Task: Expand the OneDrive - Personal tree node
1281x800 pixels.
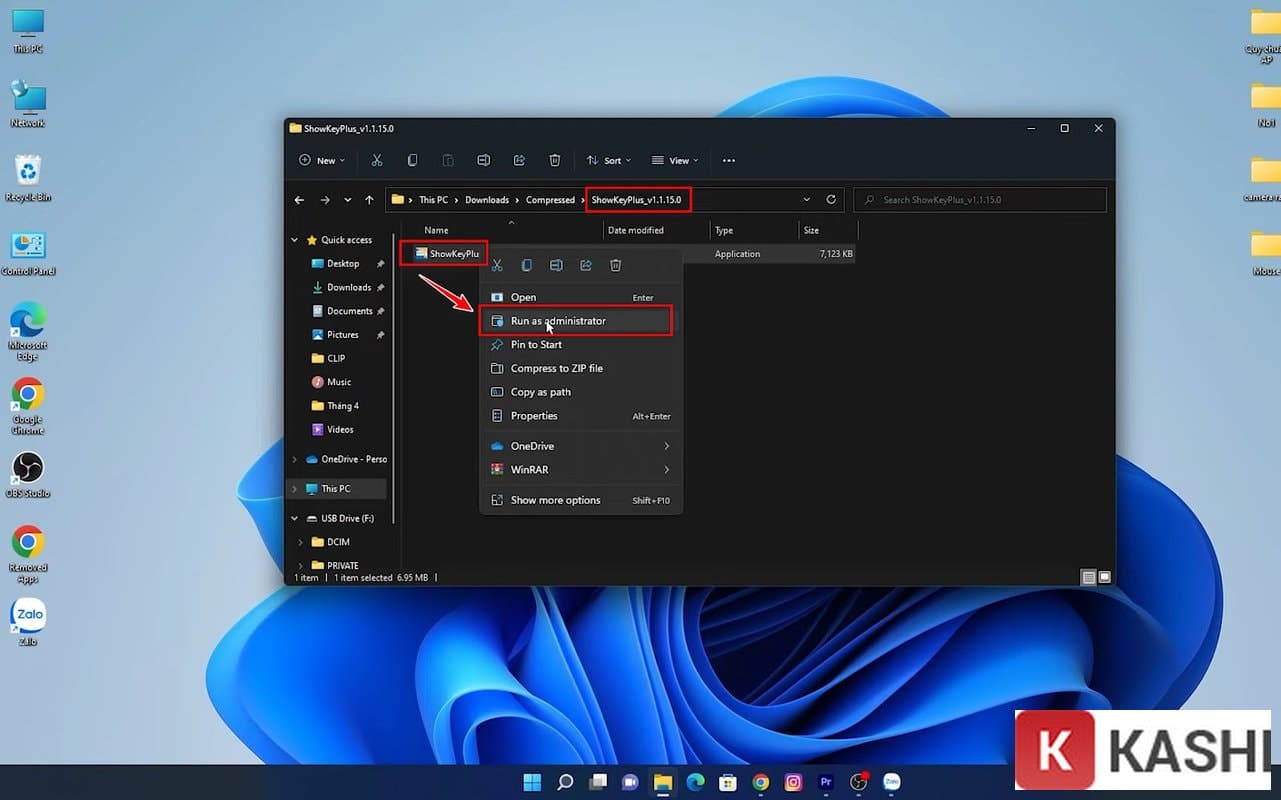Action: click(294, 459)
